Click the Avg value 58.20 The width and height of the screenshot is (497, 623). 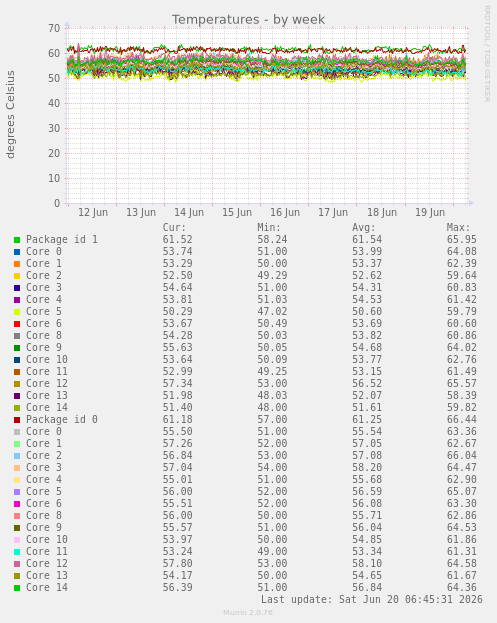coord(367,468)
